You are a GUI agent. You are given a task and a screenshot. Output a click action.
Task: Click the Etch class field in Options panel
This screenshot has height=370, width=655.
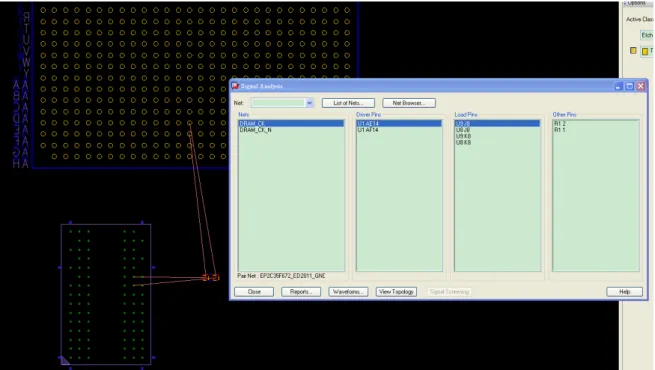647,35
